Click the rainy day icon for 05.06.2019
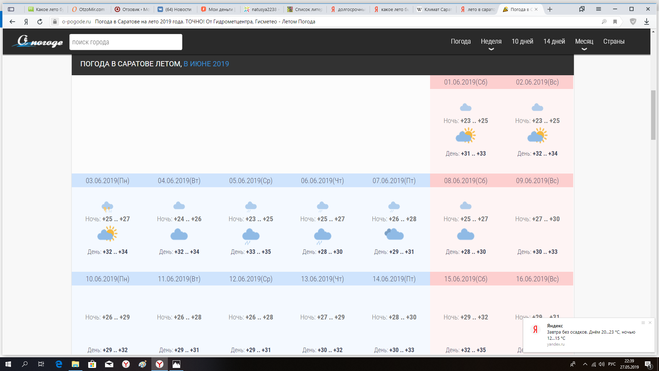 (x=251, y=236)
